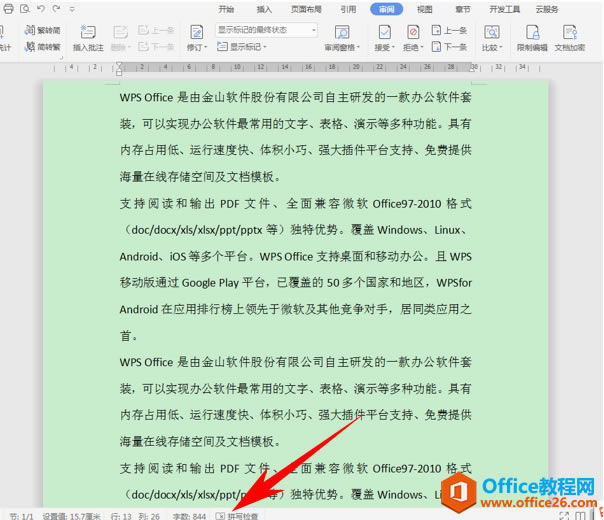Click the text Office97-2010 in second paragraph

407,203
